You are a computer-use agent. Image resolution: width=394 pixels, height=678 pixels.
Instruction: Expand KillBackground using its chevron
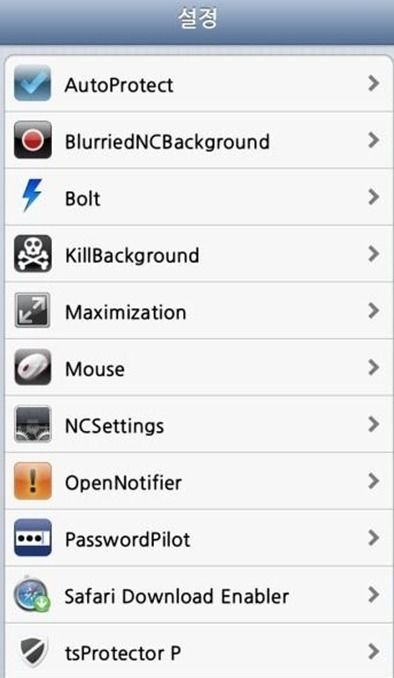coord(374,254)
